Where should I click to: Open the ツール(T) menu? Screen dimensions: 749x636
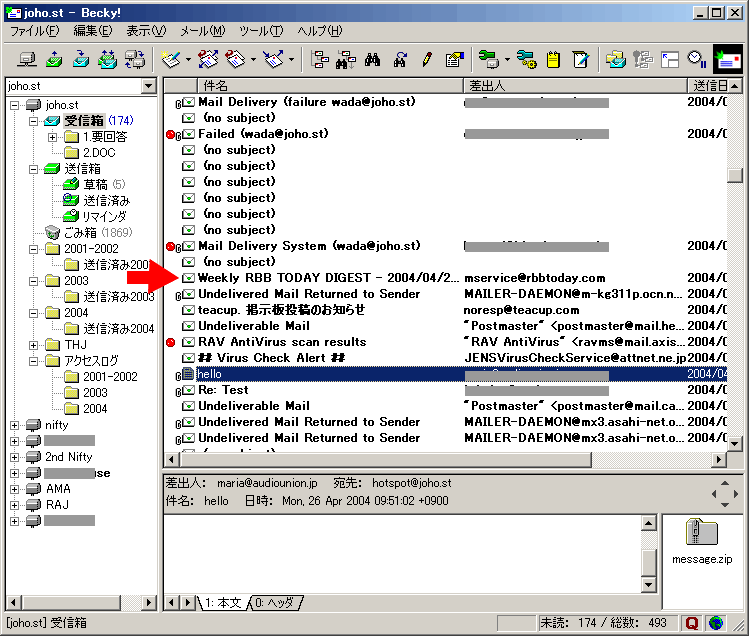click(x=260, y=31)
